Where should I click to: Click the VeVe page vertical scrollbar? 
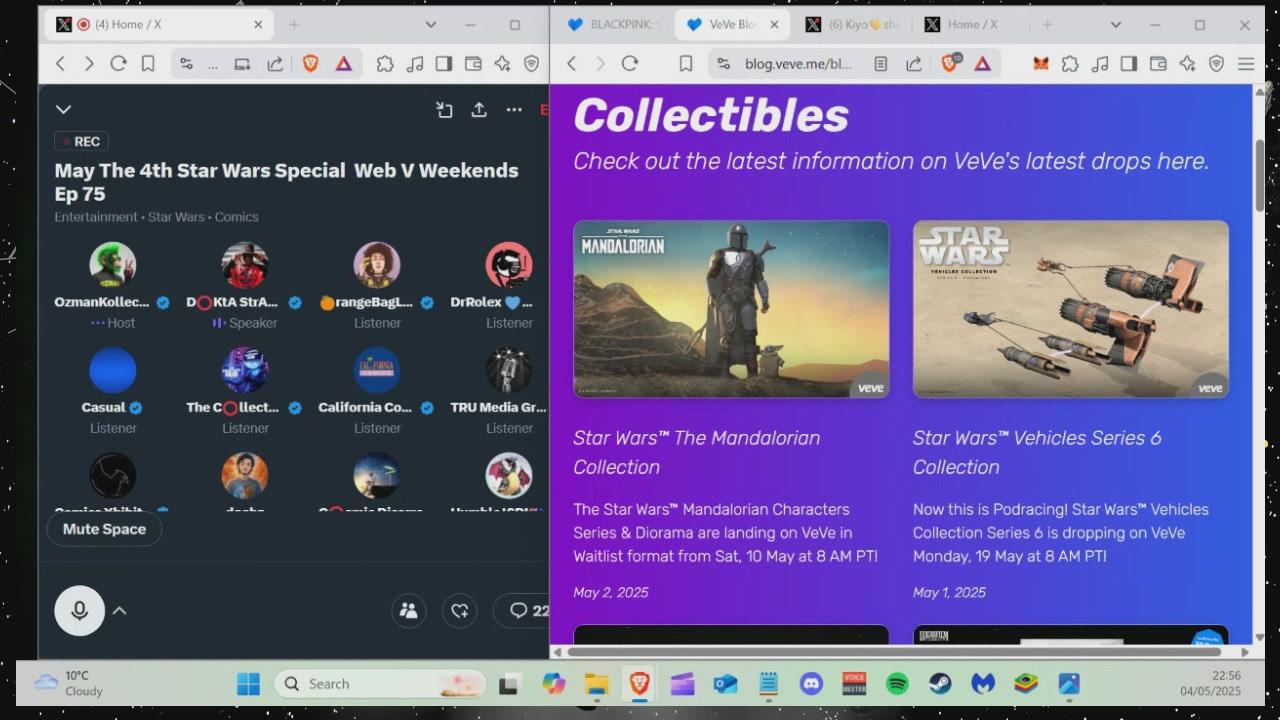(x=1259, y=175)
